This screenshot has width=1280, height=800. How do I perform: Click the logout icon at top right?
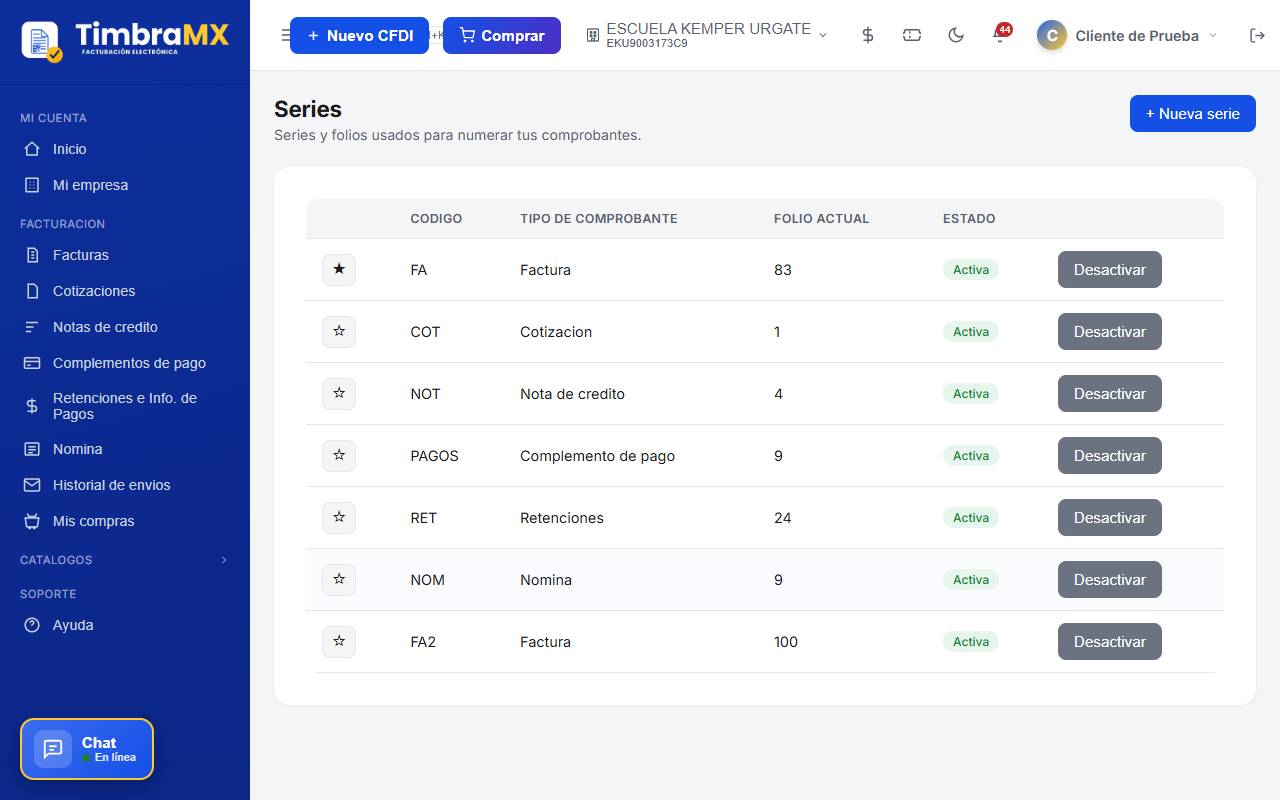(x=1257, y=35)
